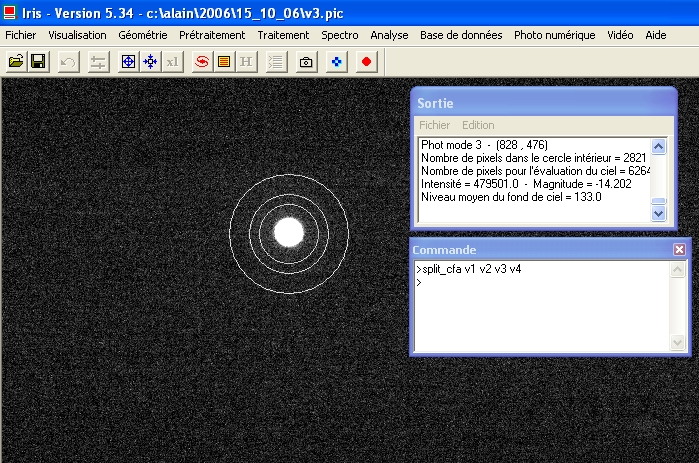
Task: Click the Save floppy disk icon
Action: click(x=38, y=61)
